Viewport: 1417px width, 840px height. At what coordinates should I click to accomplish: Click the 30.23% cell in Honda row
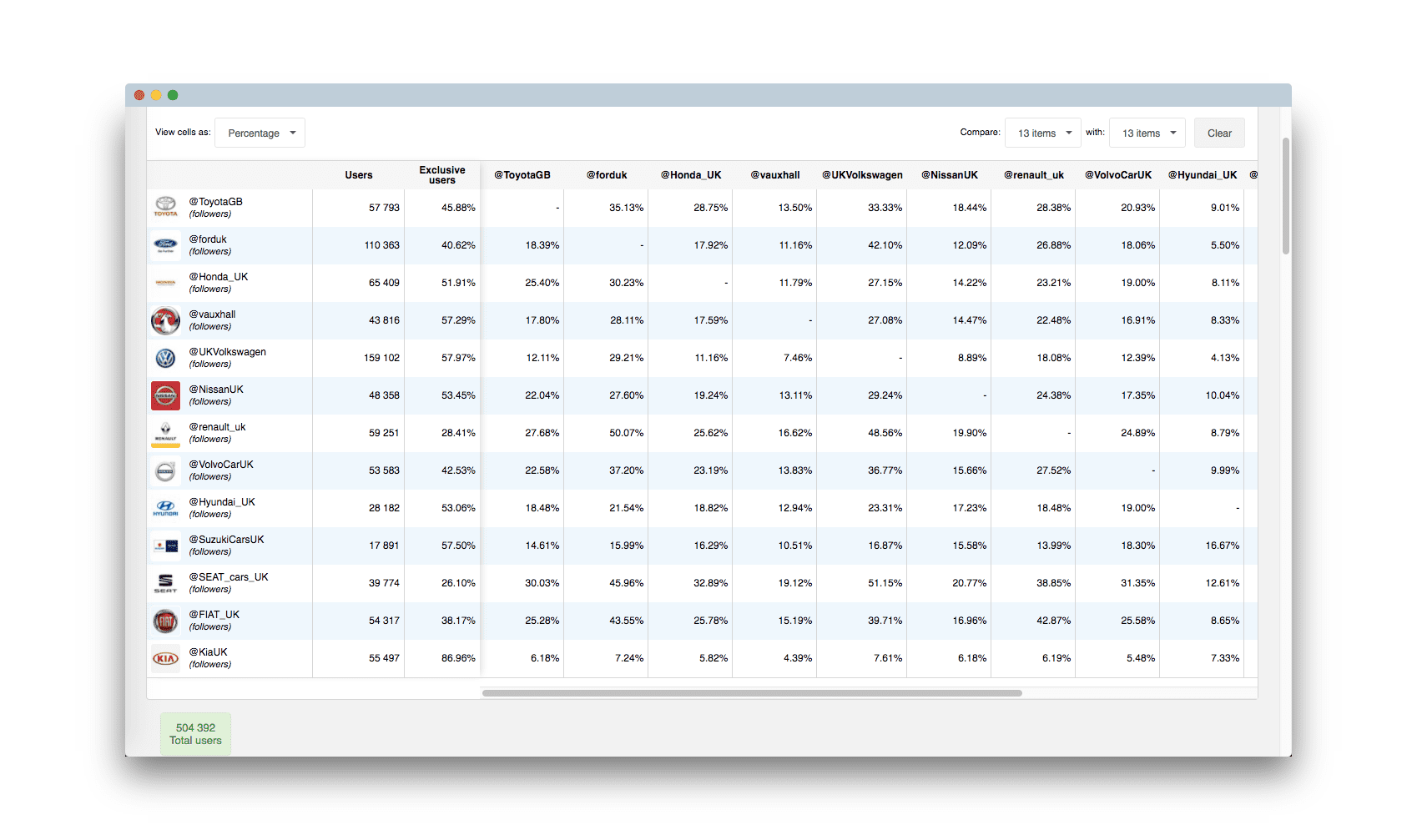(626, 283)
